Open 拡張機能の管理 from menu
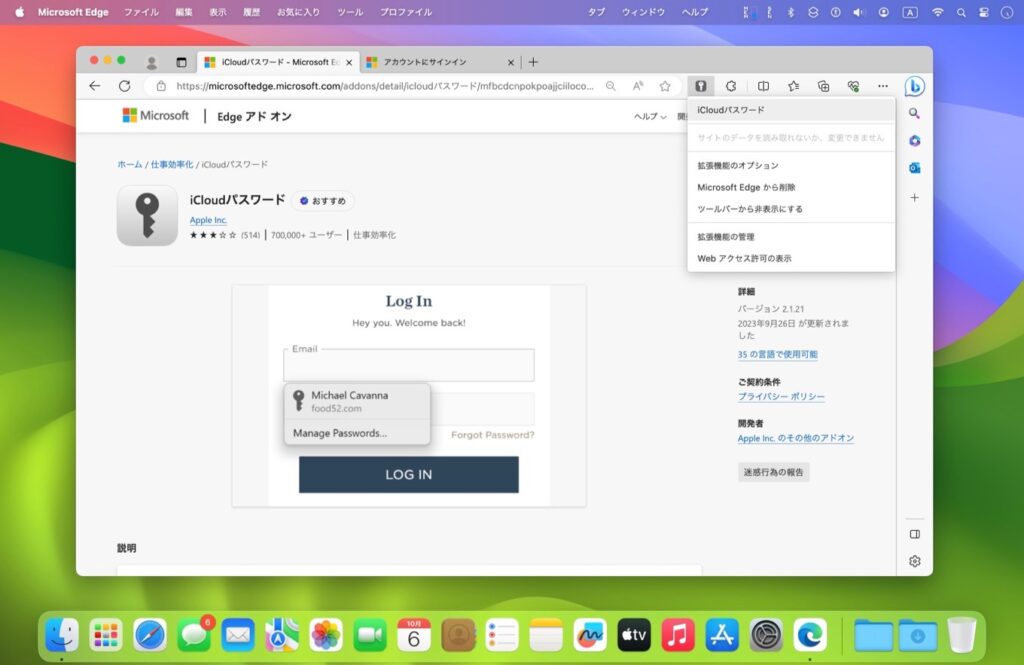 (x=791, y=236)
